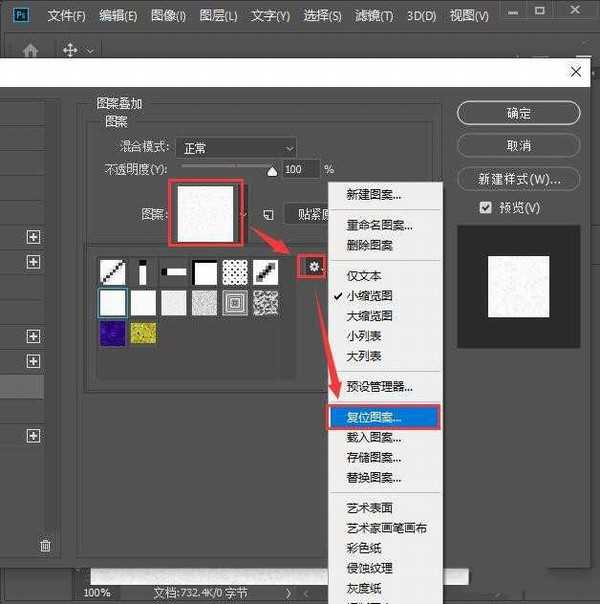Click the gear icon in pattern picker
The width and height of the screenshot is (600, 604).
(x=314, y=267)
